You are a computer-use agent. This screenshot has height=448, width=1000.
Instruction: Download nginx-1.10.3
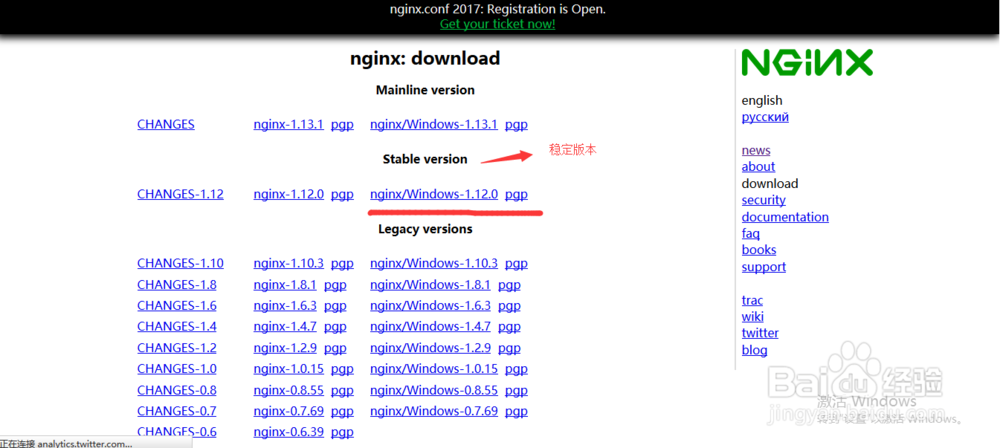click(288, 263)
